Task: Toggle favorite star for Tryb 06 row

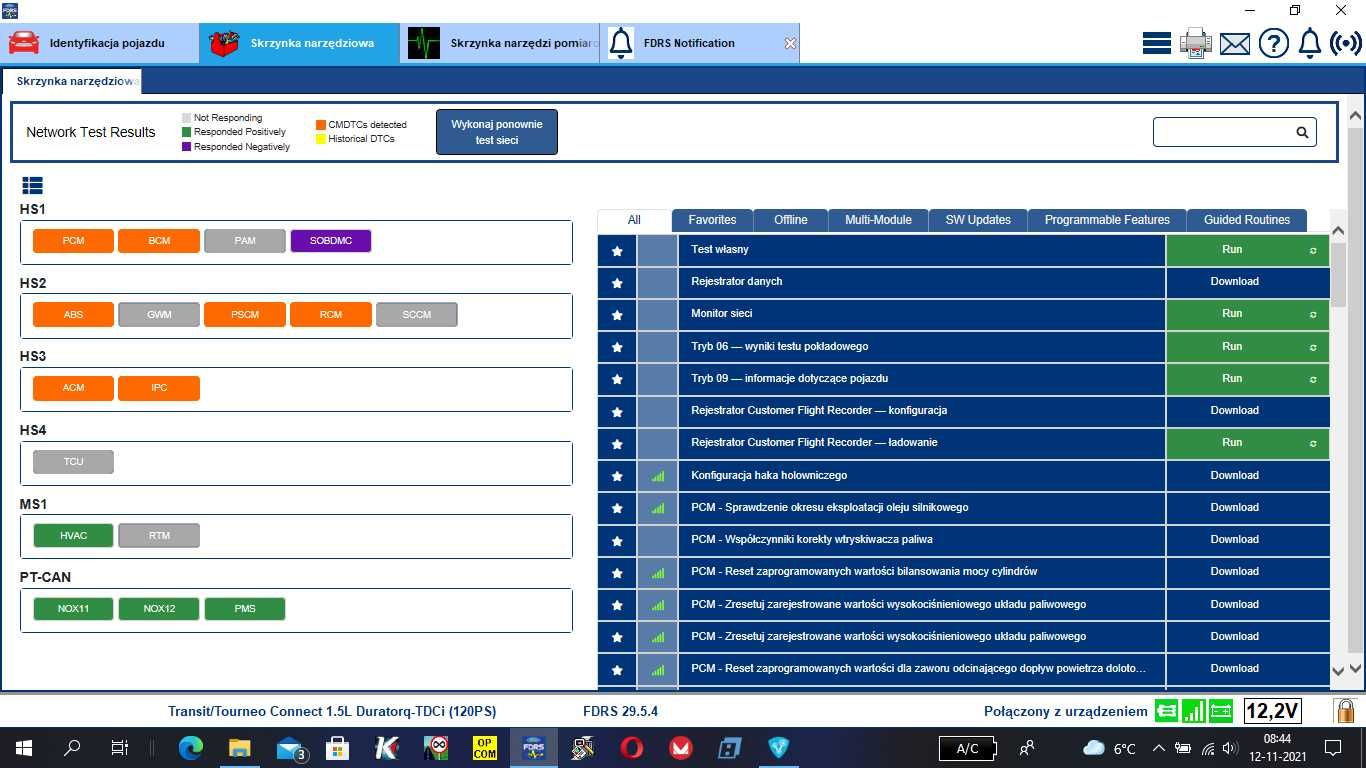Action: 617,347
